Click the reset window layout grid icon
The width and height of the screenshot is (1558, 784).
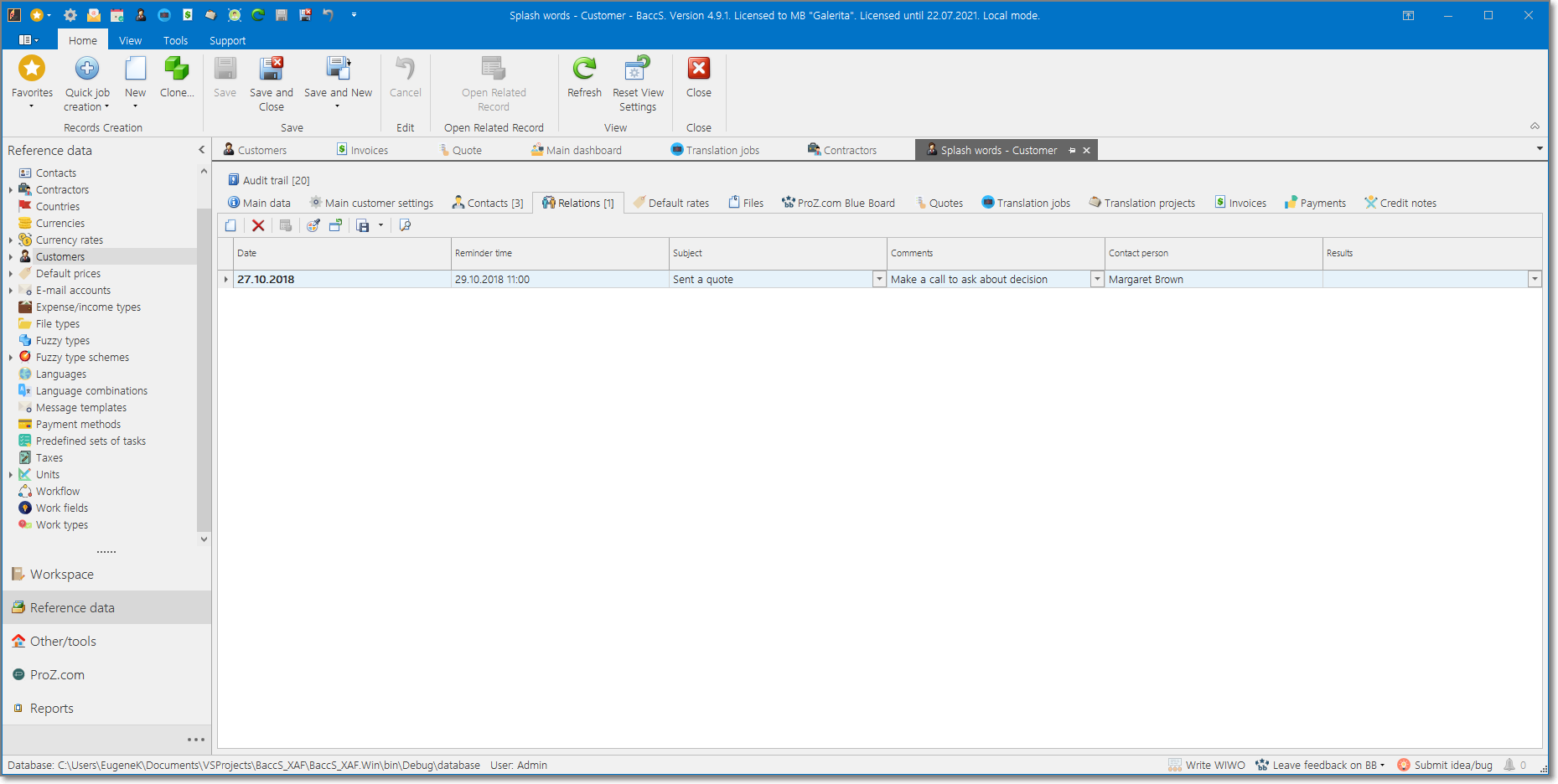tap(335, 225)
